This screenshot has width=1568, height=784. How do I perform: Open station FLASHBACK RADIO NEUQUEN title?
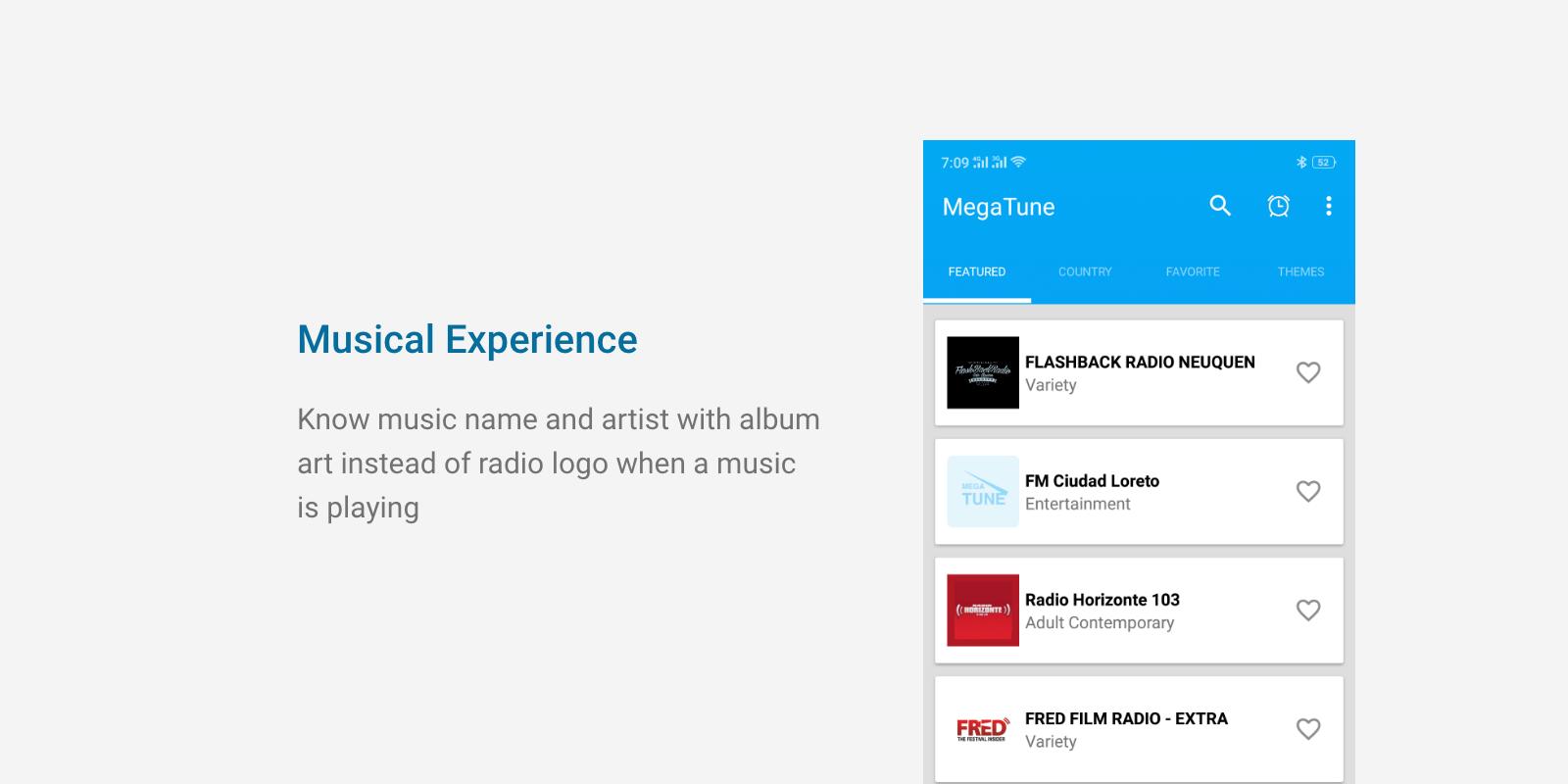coord(1140,362)
